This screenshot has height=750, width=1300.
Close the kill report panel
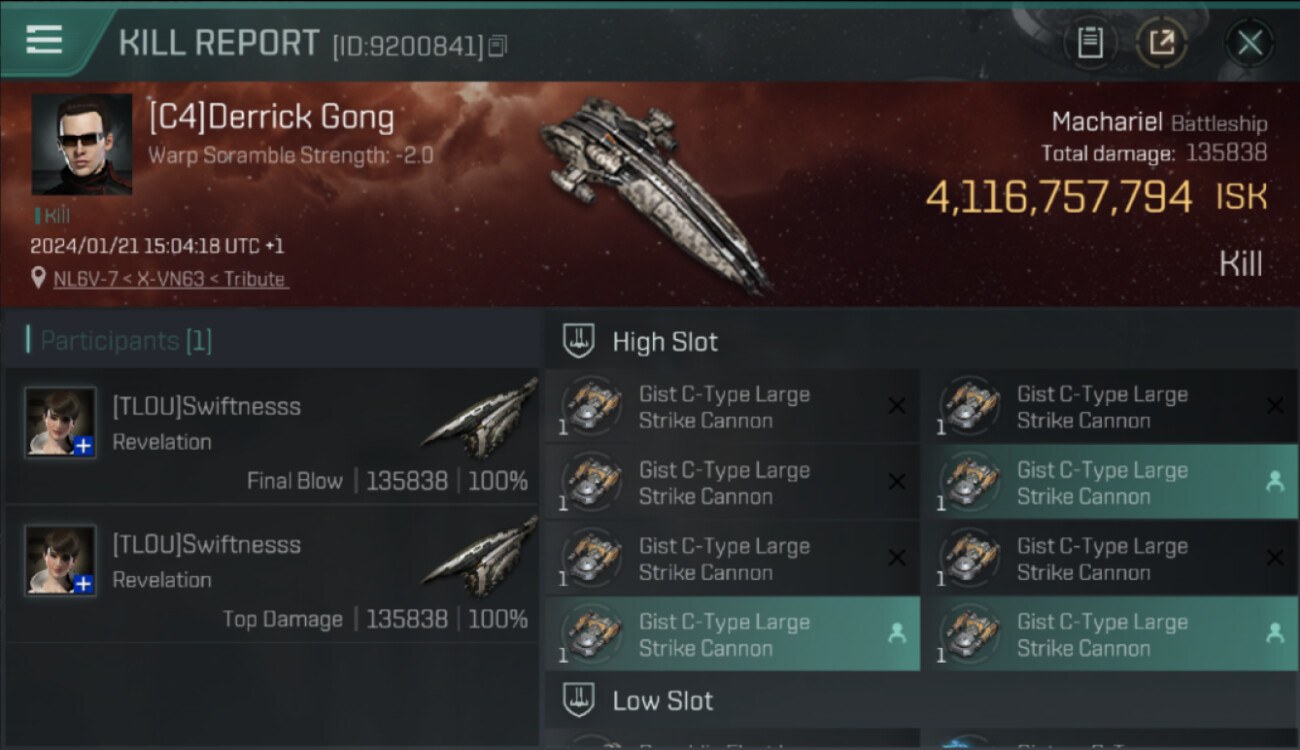pos(1250,43)
